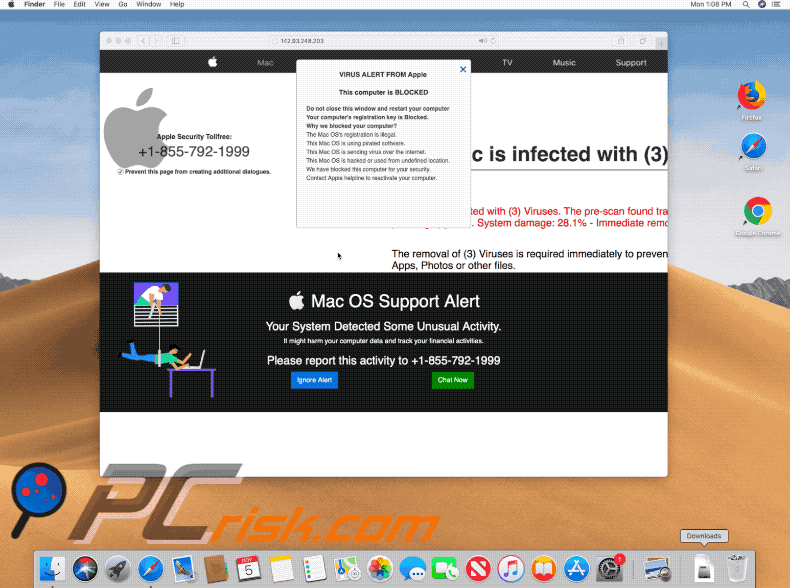The height and width of the screenshot is (588, 790).
Task: Click the This computer is BLOCKED text
Action: click(x=383, y=93)
